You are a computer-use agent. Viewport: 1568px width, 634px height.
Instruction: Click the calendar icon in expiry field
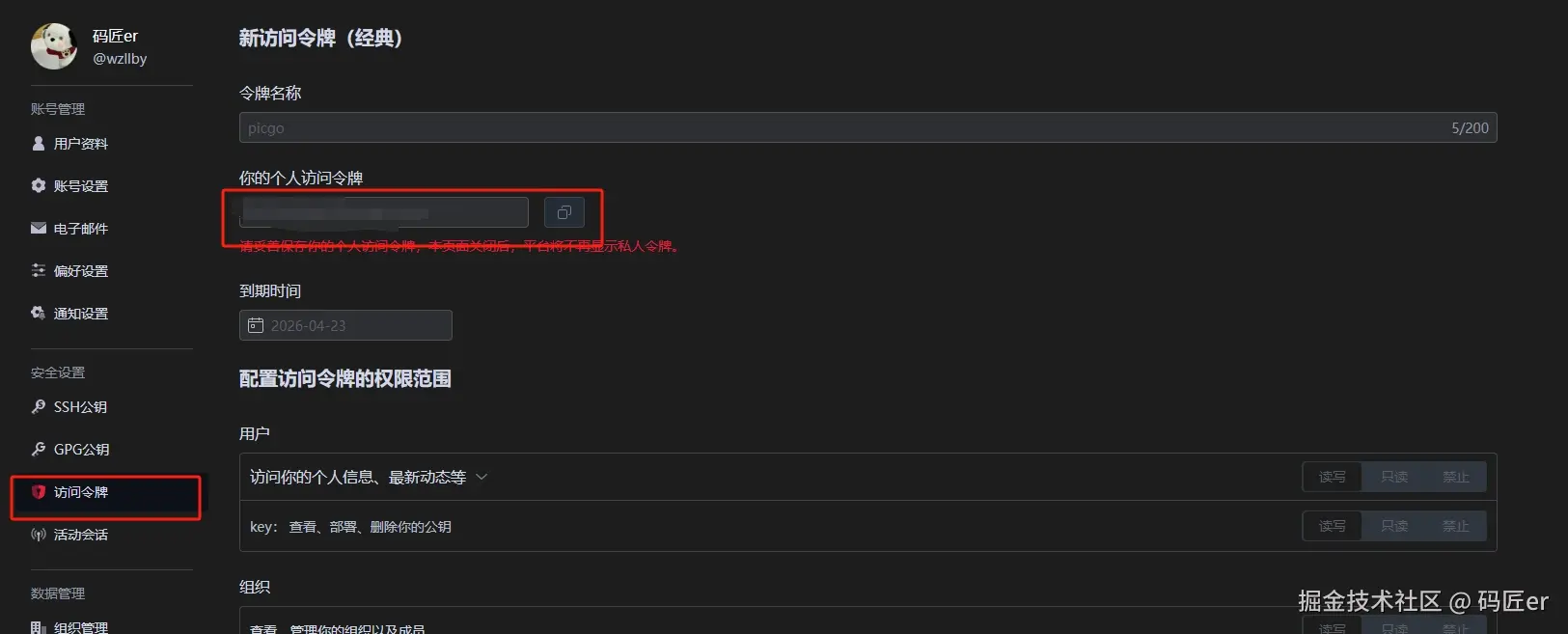(x=256, y=325)
